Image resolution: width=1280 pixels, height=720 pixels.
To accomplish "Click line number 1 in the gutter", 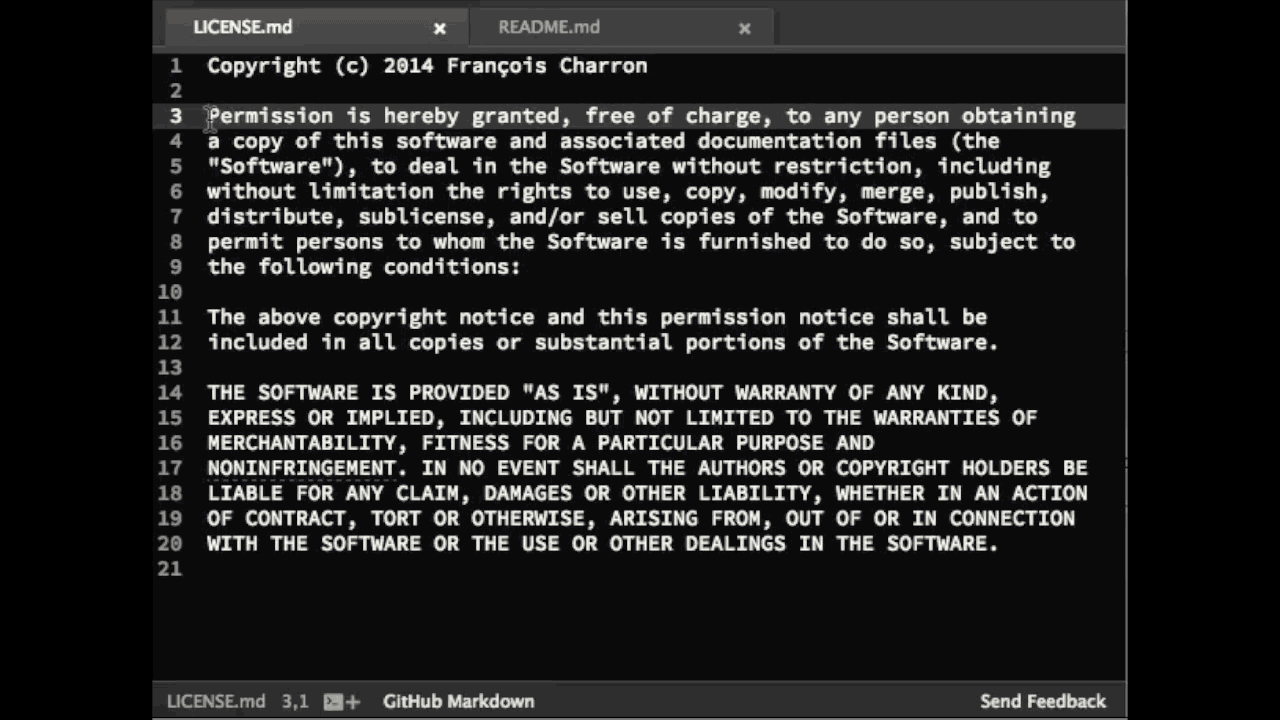I will [x=176, y=65].
